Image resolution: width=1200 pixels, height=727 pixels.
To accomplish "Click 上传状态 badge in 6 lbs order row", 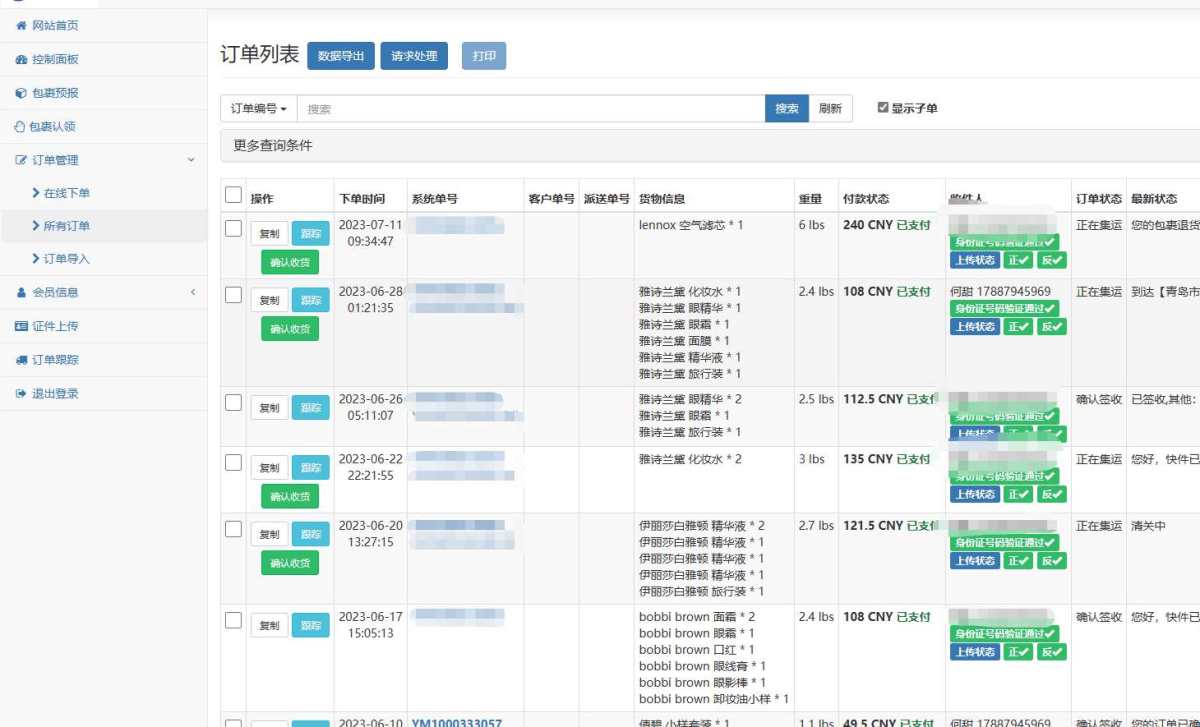I will (x=975, y=260).
